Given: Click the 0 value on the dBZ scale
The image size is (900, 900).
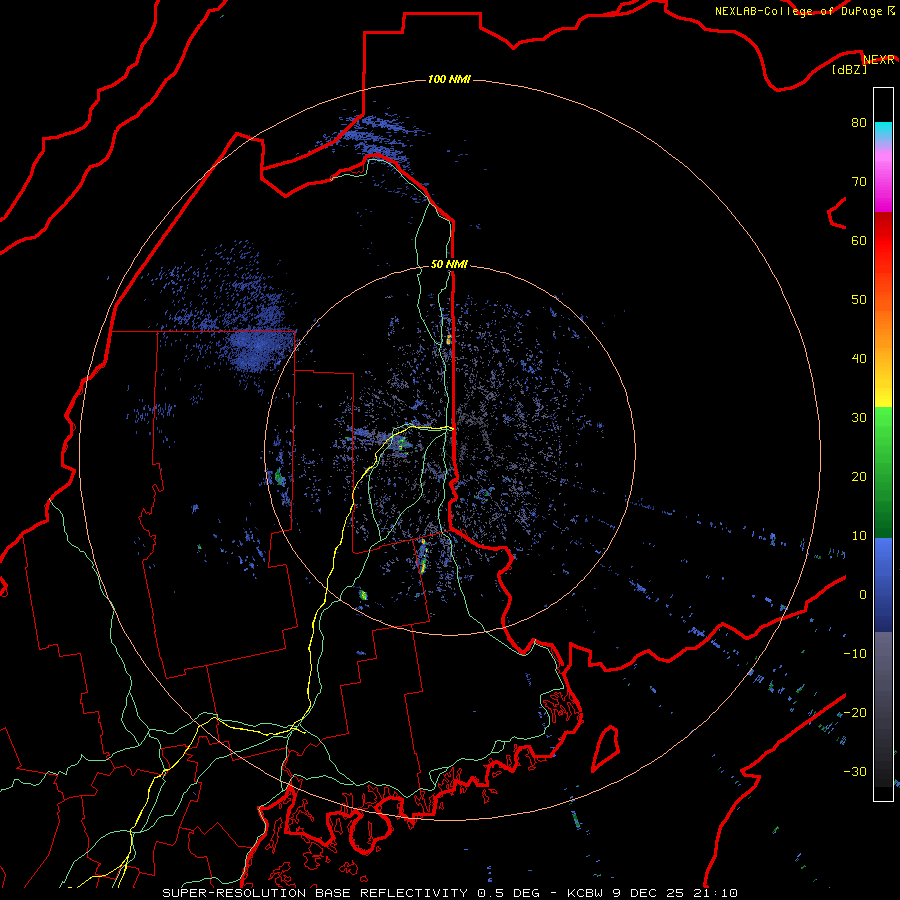Looking at the screenshot, I should [x=863, y=595].
